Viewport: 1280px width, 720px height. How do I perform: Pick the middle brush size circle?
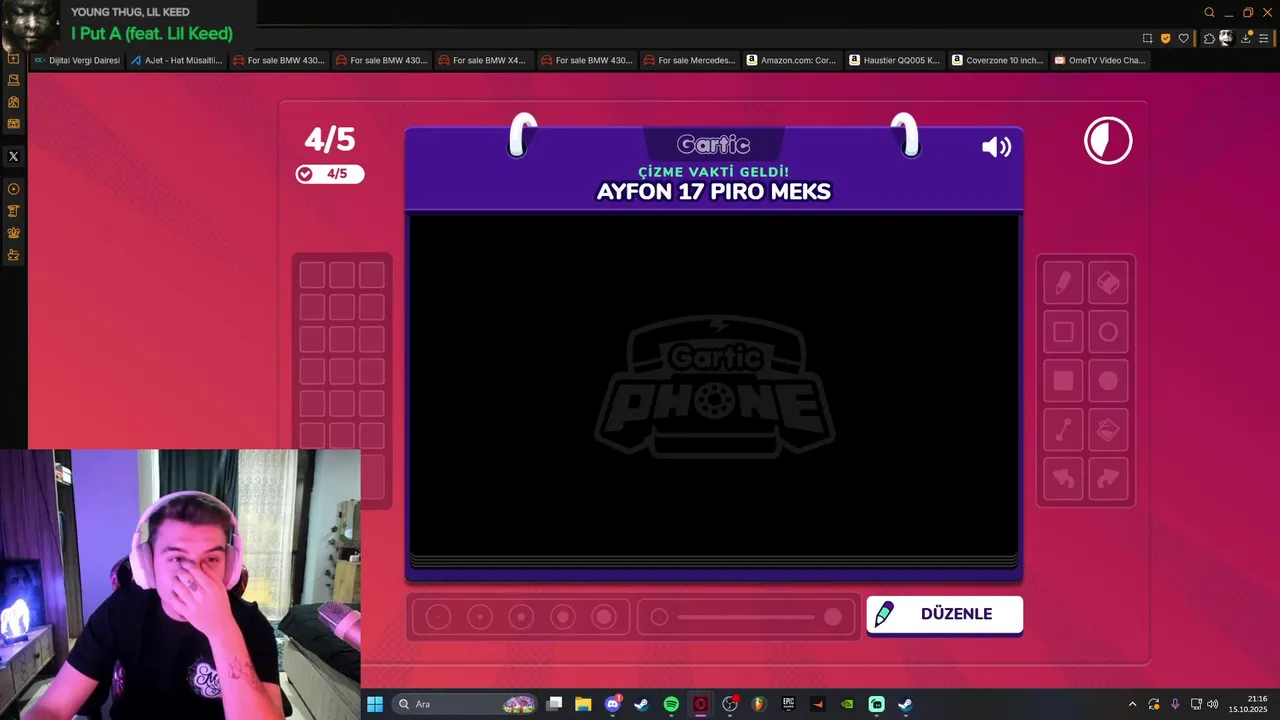(521, 617)
